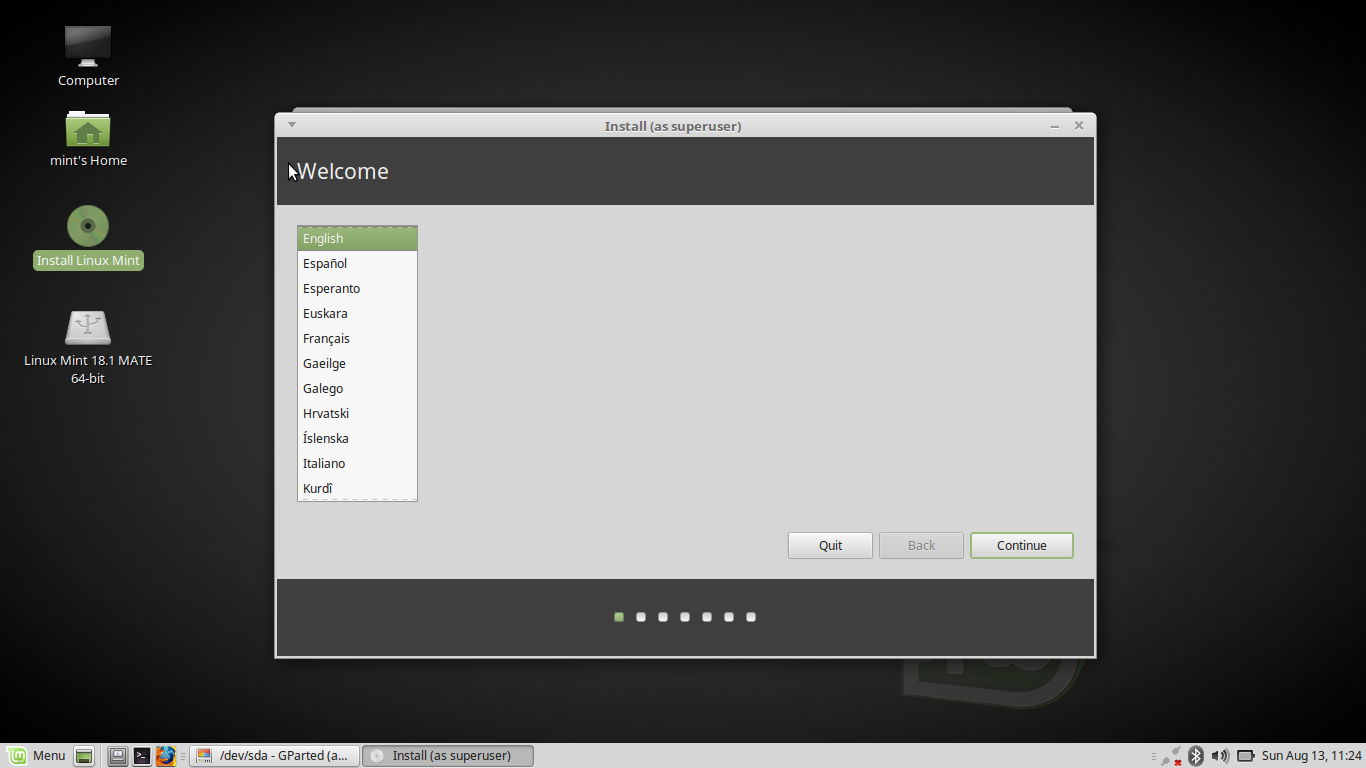Select Galego in the language list
Screen dimensions: 1366x768
(x=357, y=389)
